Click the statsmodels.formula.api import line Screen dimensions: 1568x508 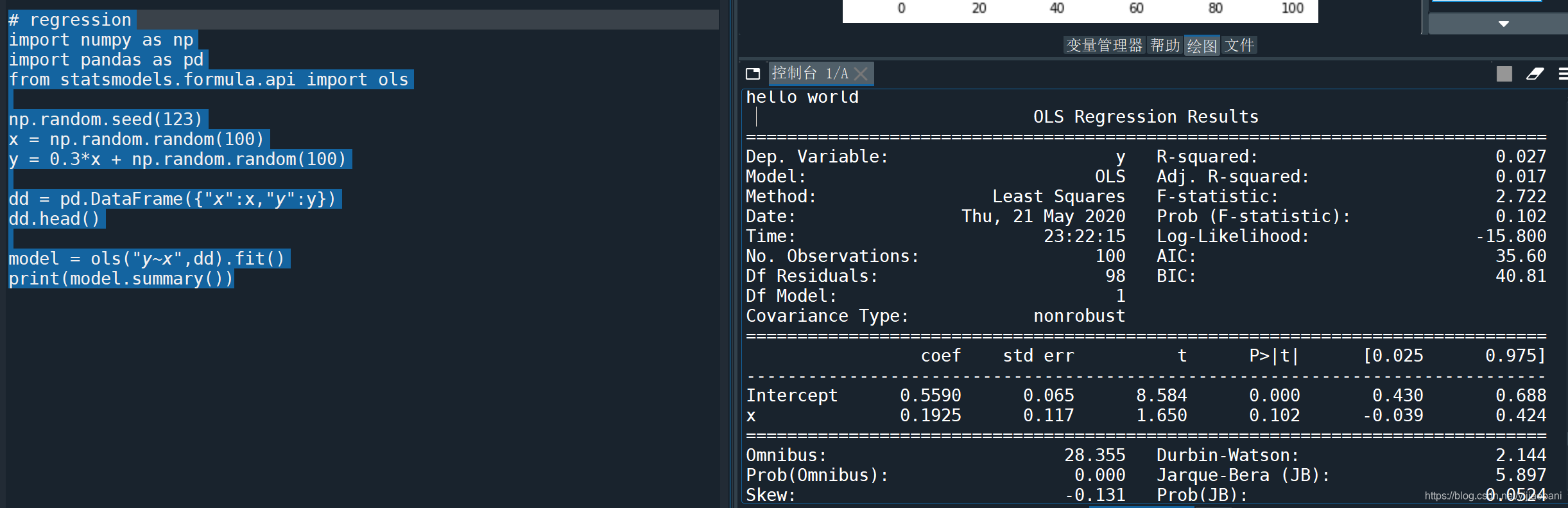[x=209, y=80]
